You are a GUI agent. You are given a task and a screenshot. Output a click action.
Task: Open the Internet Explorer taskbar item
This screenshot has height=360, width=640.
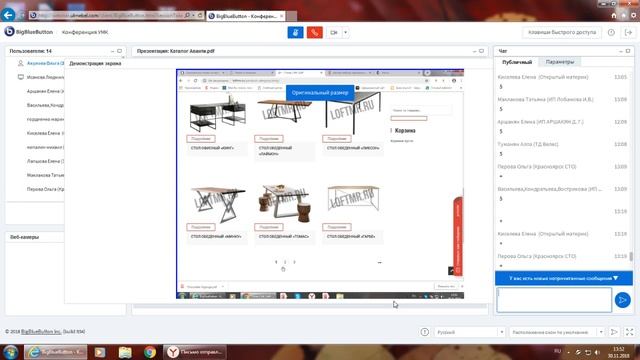[56, 352]
